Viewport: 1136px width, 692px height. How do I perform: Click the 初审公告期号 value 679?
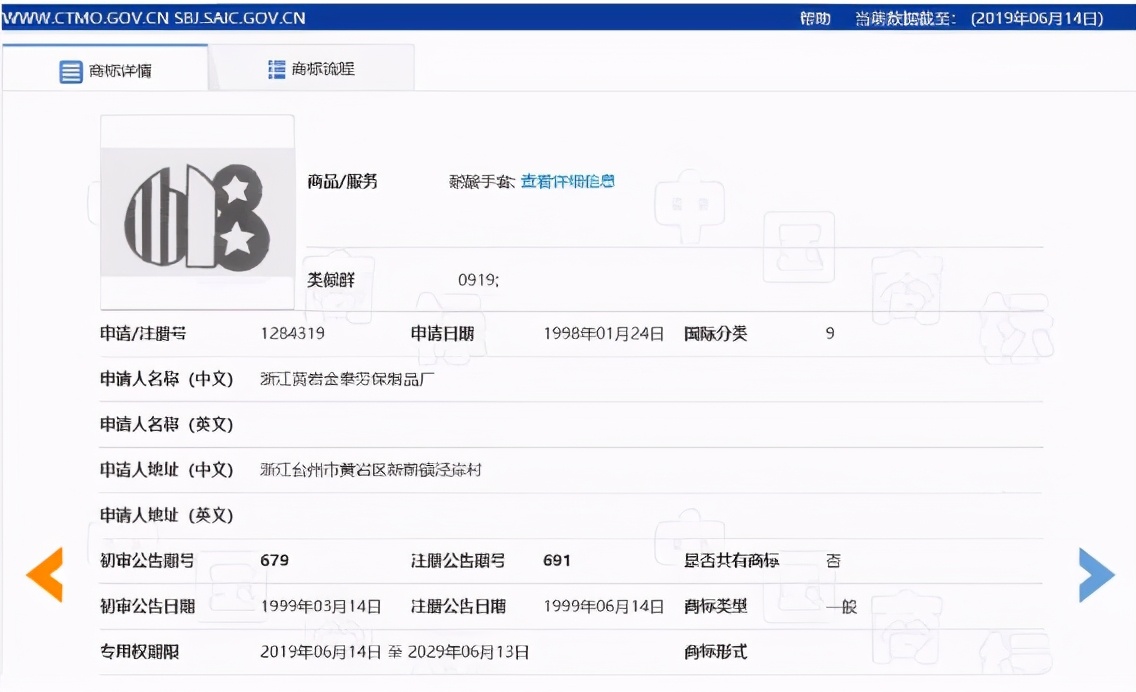[x=272, y=561]
